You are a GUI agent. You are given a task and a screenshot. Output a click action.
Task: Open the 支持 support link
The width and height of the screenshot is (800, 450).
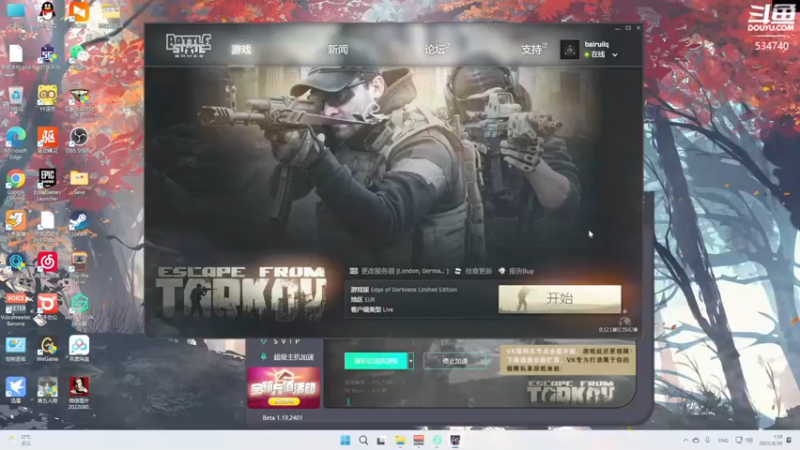pyautogui.click(x=532, y=49)
